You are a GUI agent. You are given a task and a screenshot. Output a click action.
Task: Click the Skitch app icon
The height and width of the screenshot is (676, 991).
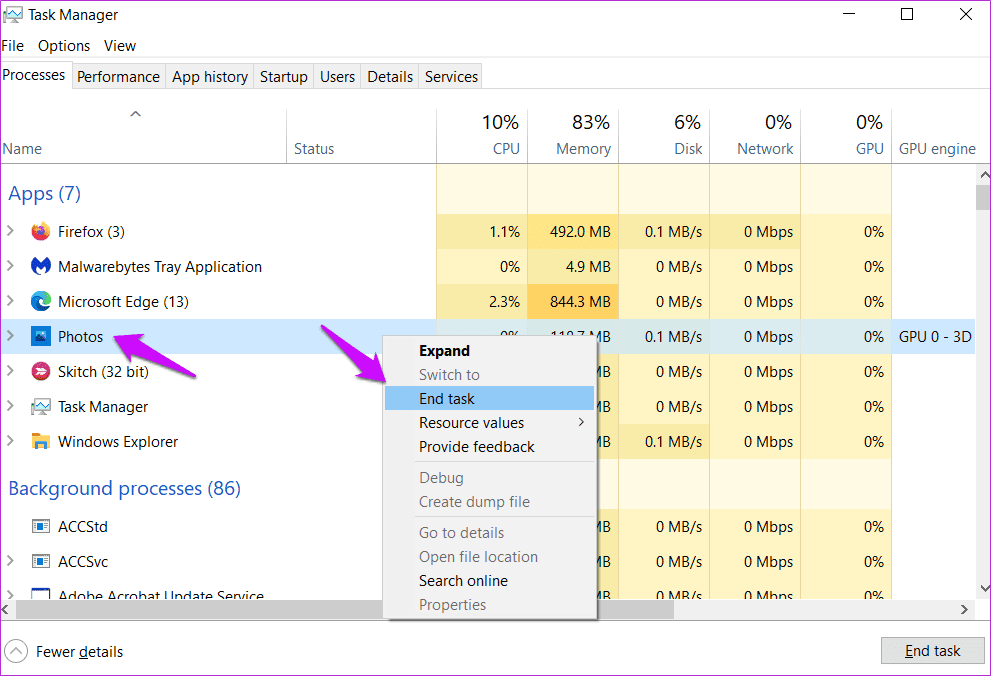click(41, 371)
